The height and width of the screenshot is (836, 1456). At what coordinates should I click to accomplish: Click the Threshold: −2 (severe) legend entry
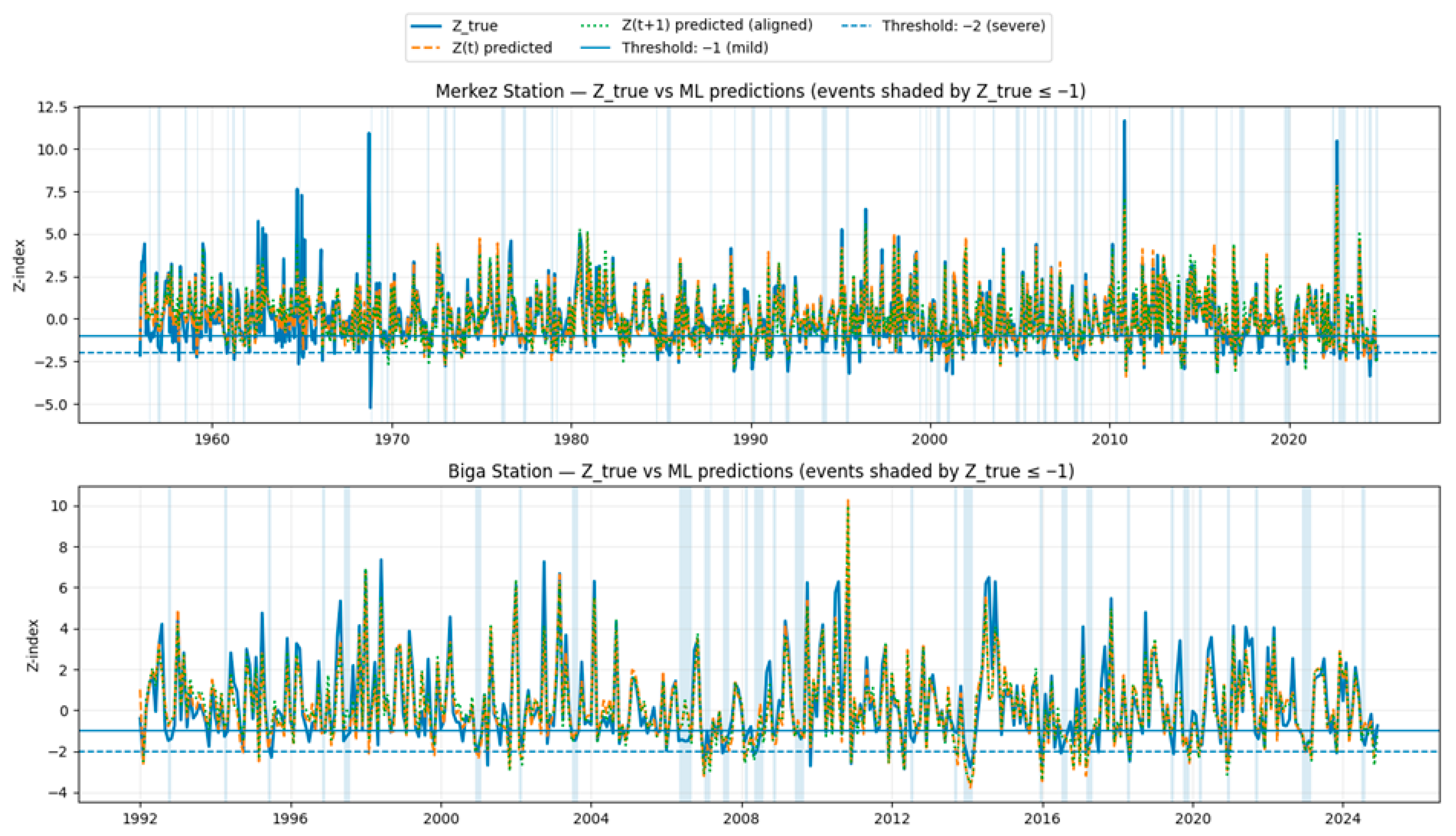tap(963, 27)
